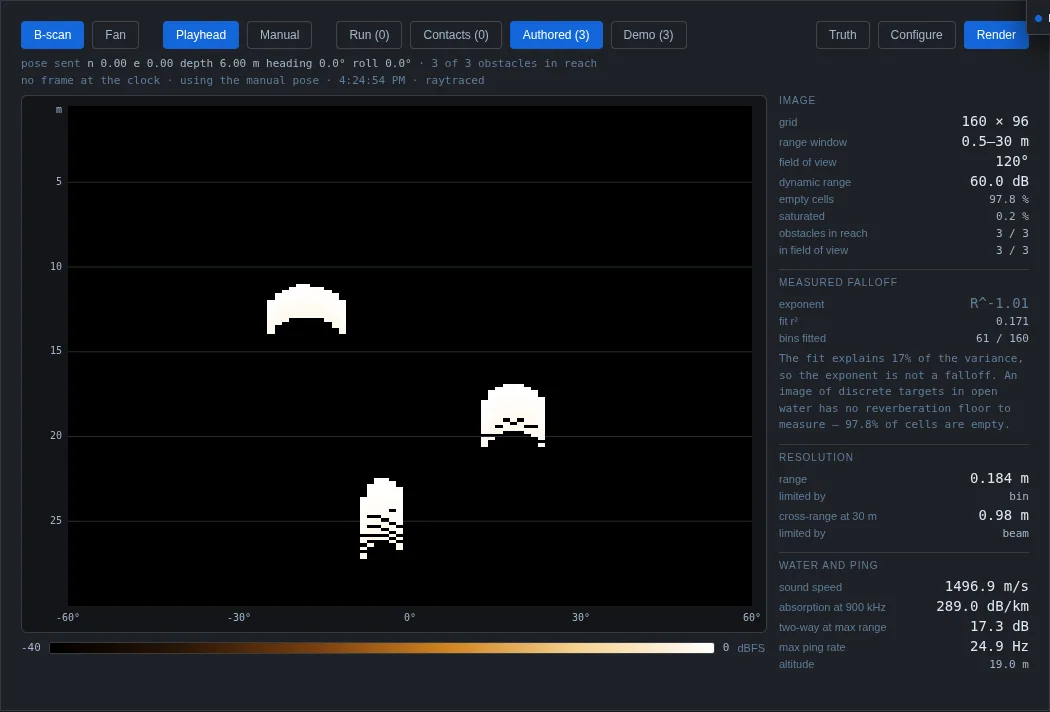Viewport: 1050px width, 712px height.
Task: Click the -60° bearing axis label
Action: pyautogui.click(x=68, y=618)
